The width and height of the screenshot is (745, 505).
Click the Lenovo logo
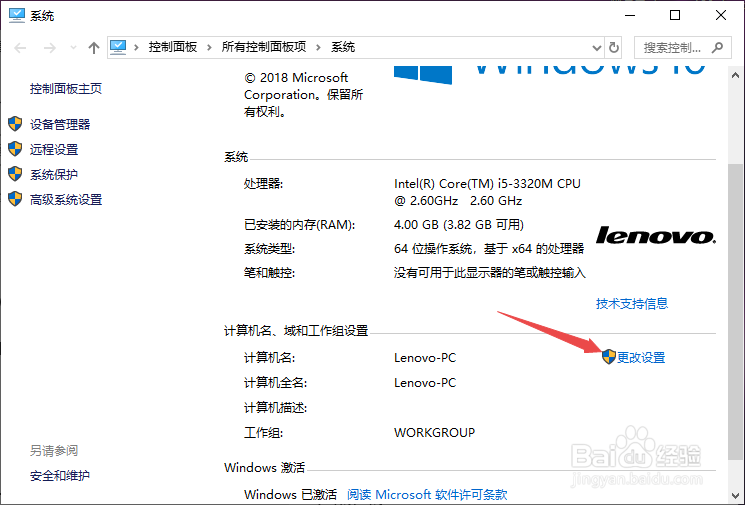click(x=656, y=235)
